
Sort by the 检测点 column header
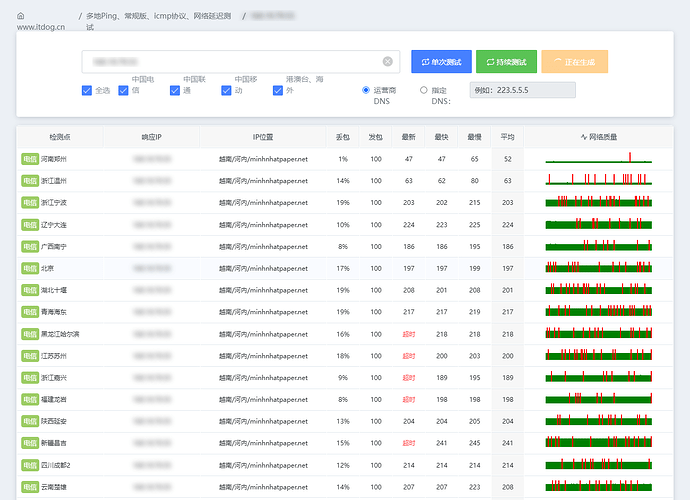click(x=60, y=137)
